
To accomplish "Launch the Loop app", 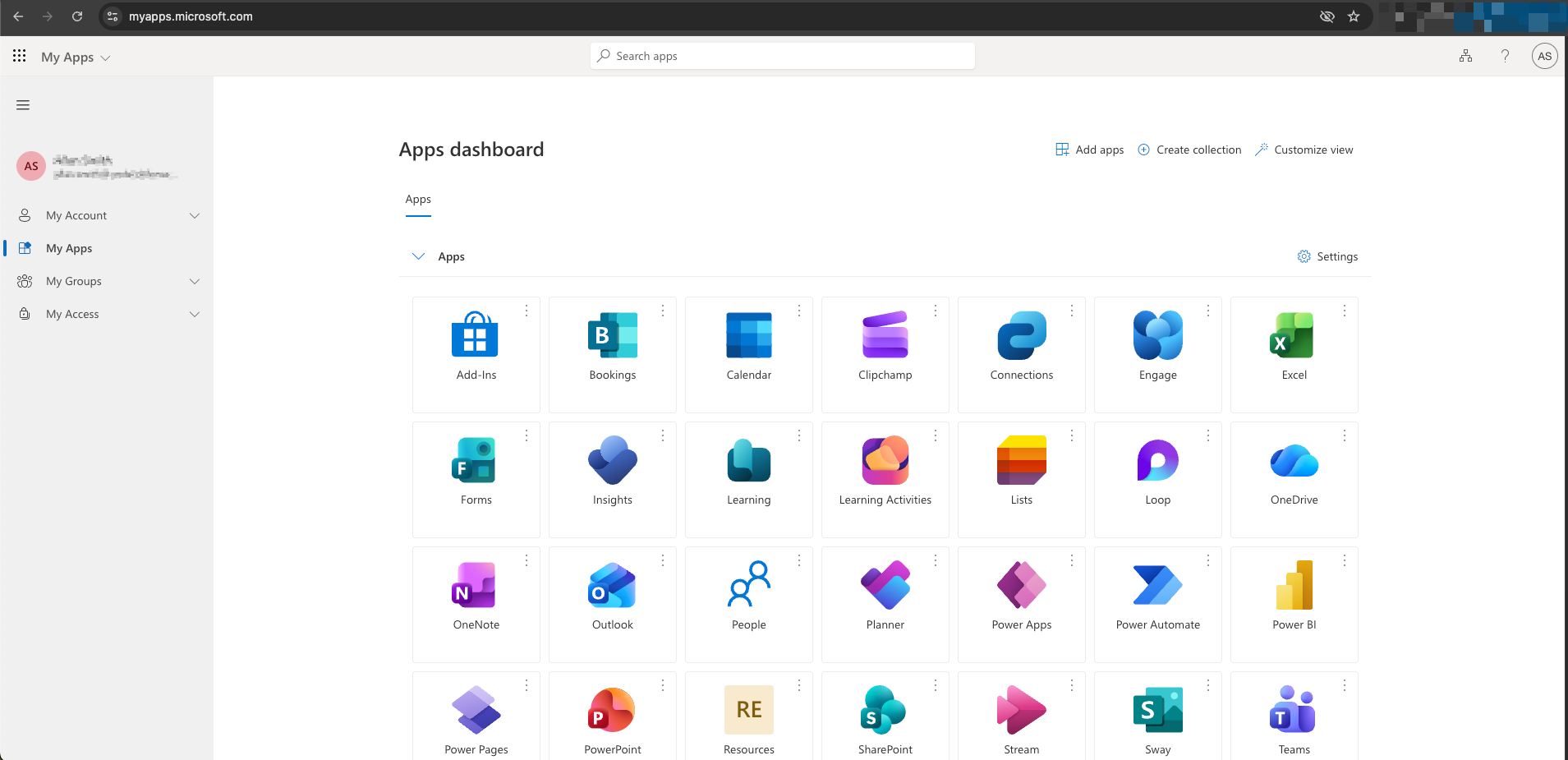I will (1157, 479).
